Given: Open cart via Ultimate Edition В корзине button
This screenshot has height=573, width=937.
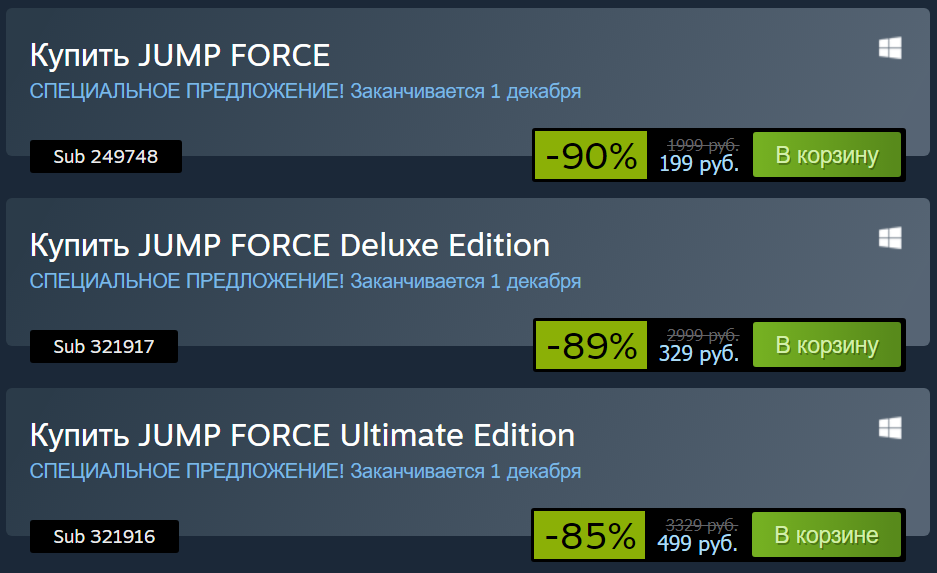Looking at the screenshot, I should click(x=826, y=535).
